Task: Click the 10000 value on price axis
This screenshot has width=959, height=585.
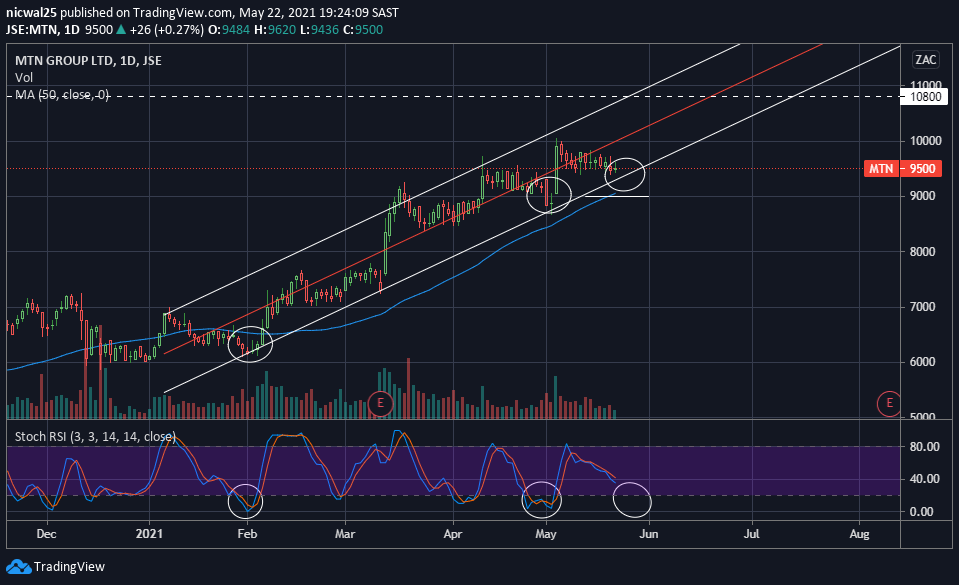Action: coord(925,141)
